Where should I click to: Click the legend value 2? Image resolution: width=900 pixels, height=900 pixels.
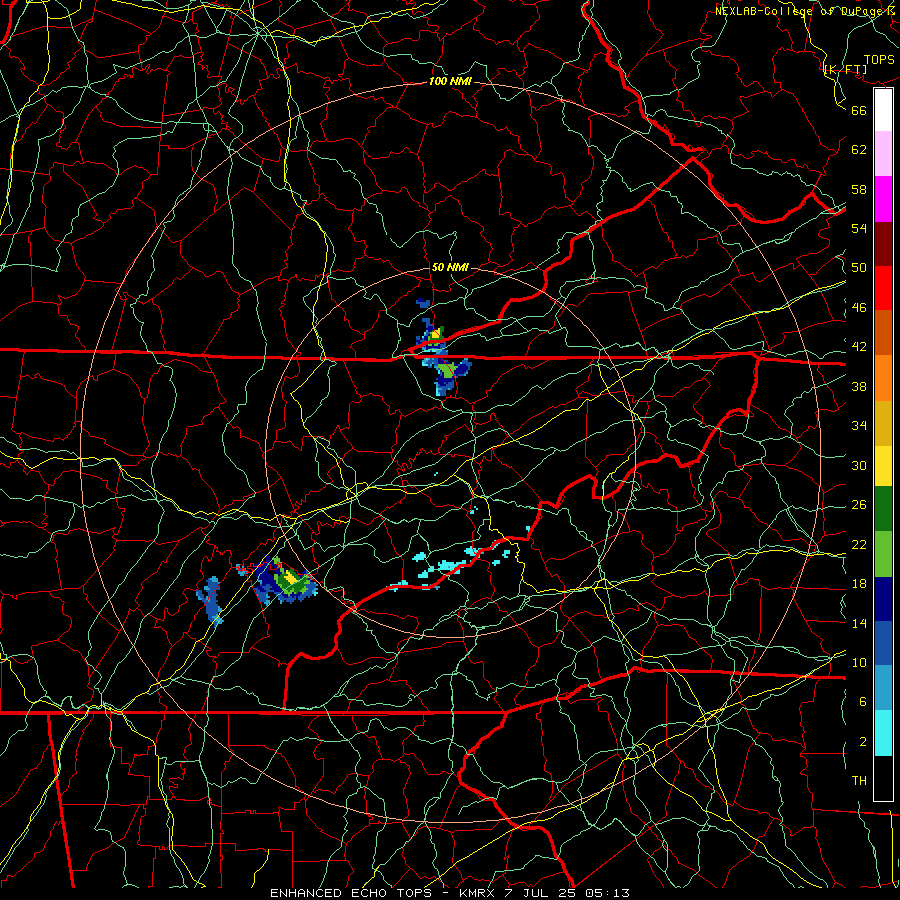pyautogui.click(x=863, y=742)
